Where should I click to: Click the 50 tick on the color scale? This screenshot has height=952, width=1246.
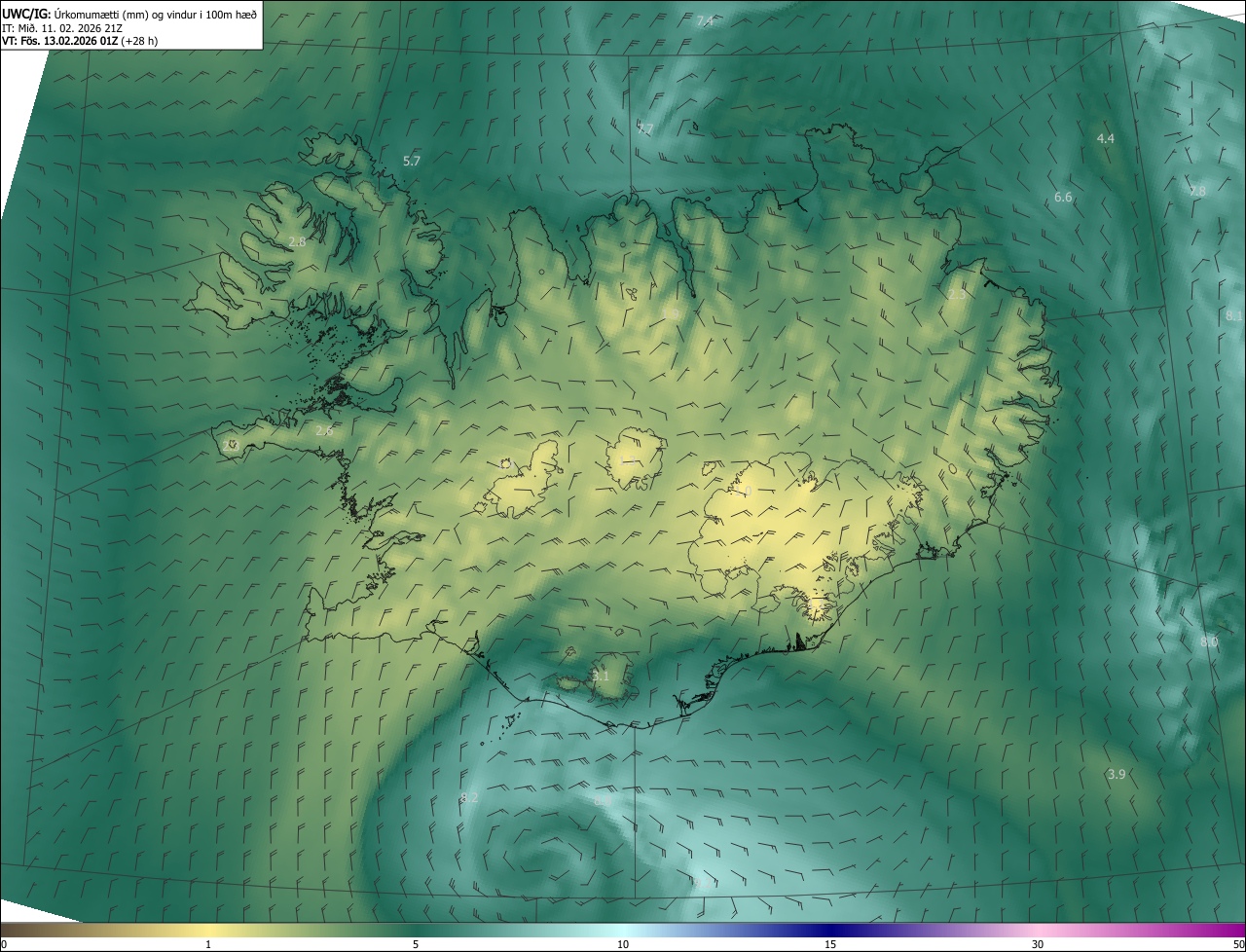coord(1238,944)
